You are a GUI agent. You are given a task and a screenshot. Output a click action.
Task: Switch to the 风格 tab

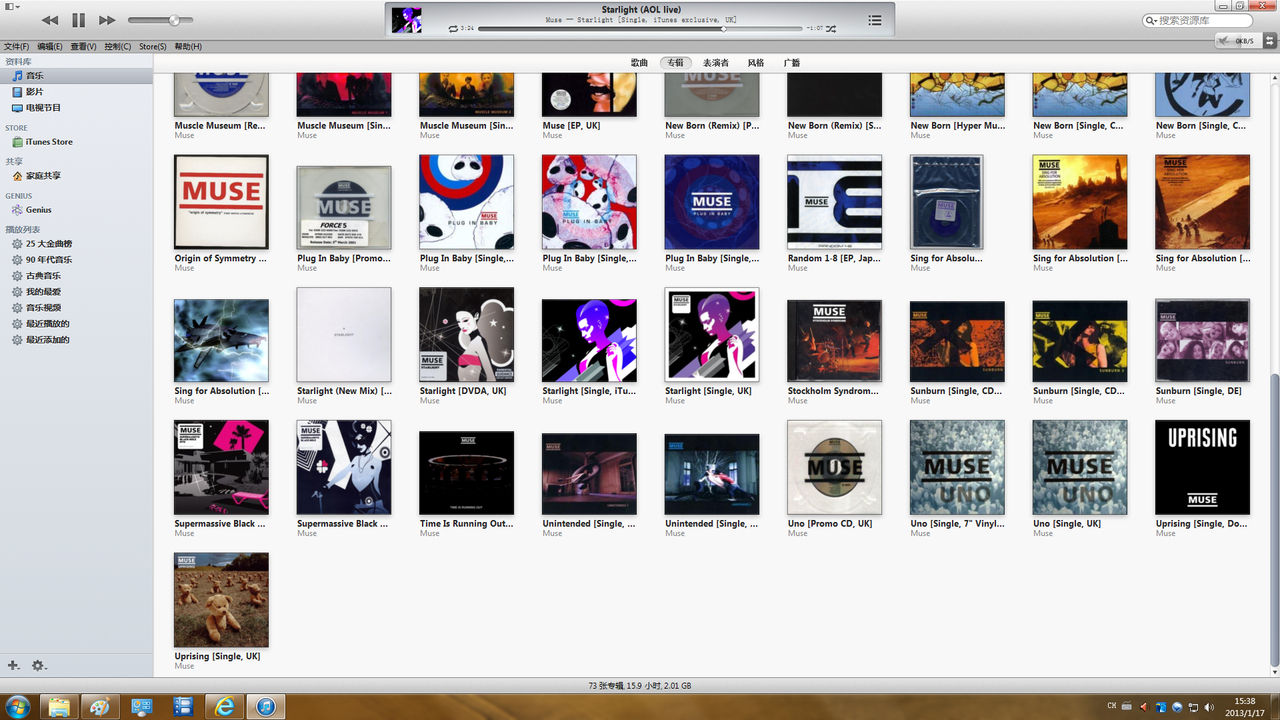pos(756,63)
